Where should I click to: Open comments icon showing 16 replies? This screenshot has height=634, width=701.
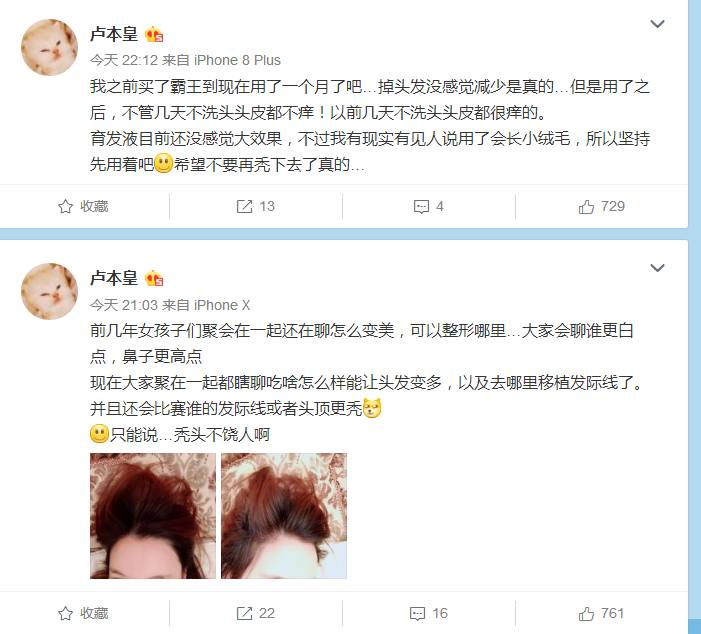pyautogui.click(x=417, y=613)
